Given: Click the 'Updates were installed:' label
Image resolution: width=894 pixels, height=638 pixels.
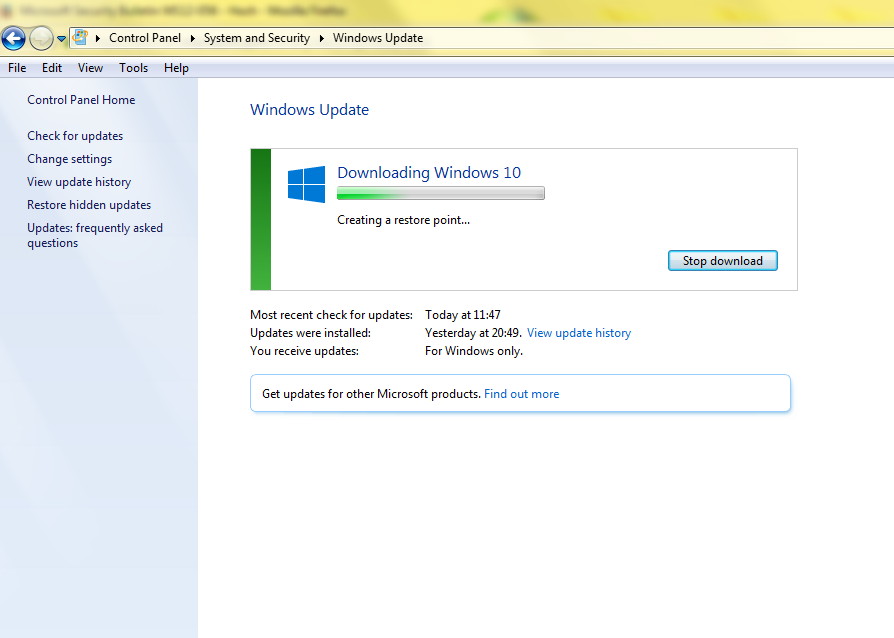Looking at the screenshot, I should (x=310, y=333).
